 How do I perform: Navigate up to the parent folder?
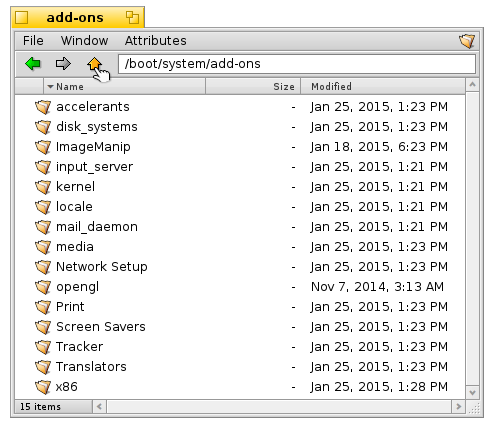[94, 63]
